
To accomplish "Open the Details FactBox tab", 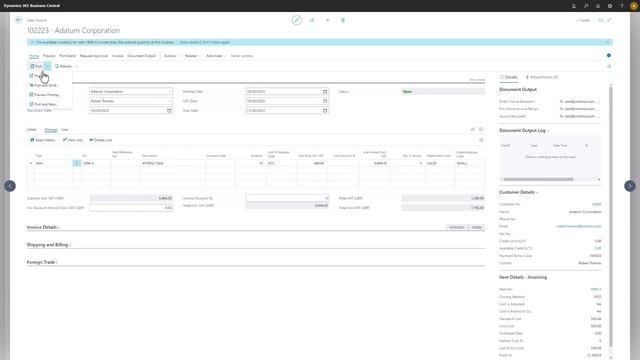I will point(508,77).
